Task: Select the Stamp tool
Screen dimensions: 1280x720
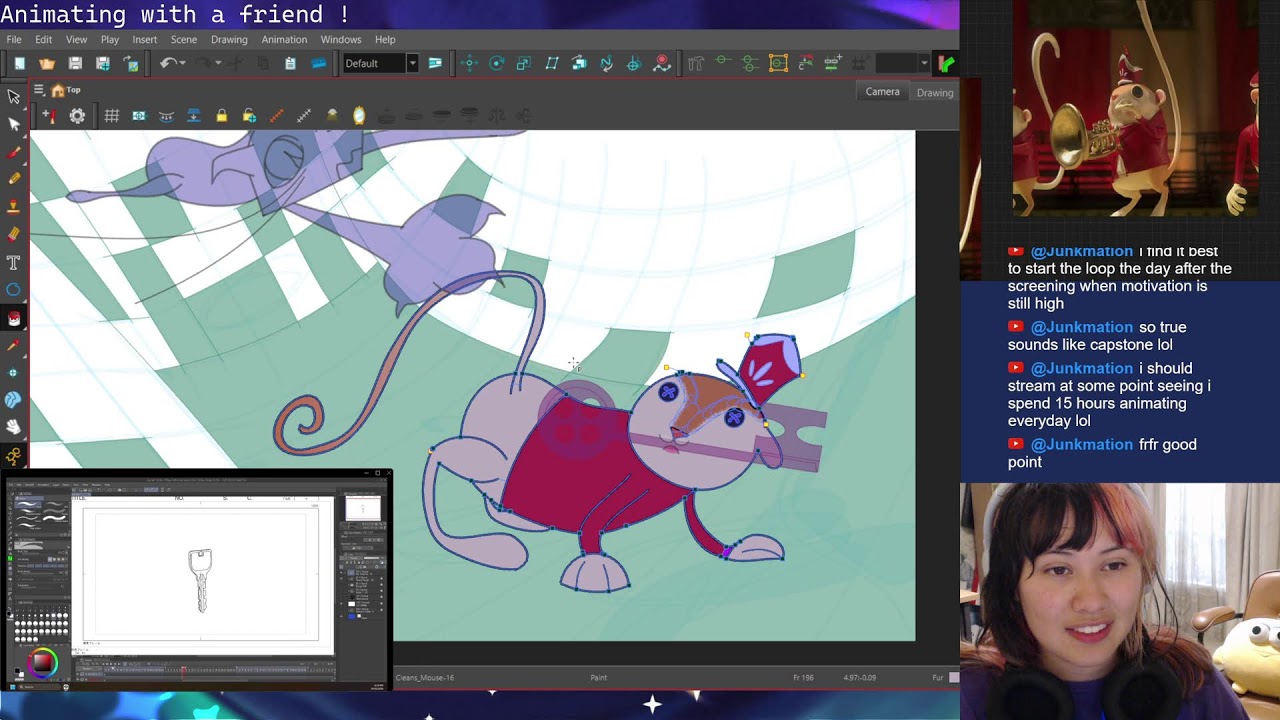Action: coord(14,207)
